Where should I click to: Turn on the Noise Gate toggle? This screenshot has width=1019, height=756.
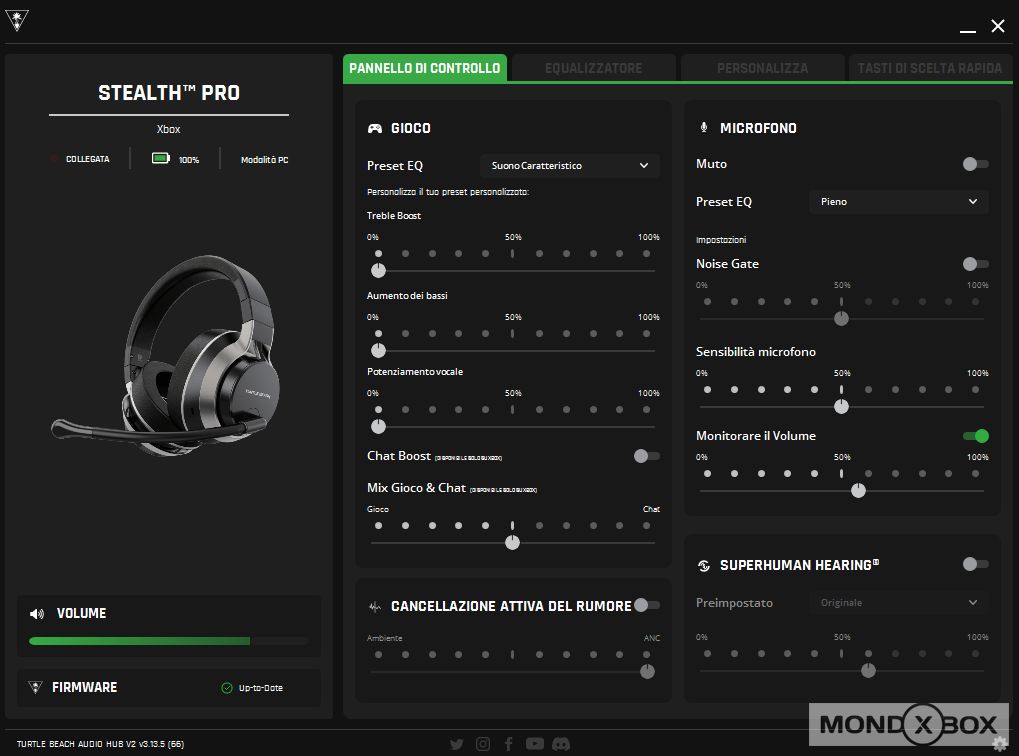pyautogui.click(x=975, y=264)
